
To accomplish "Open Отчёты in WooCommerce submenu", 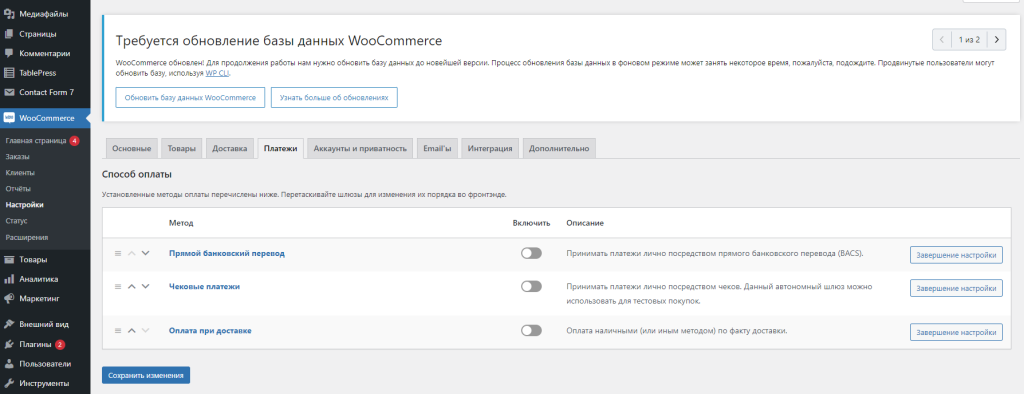I will click(x=18, y=189).
